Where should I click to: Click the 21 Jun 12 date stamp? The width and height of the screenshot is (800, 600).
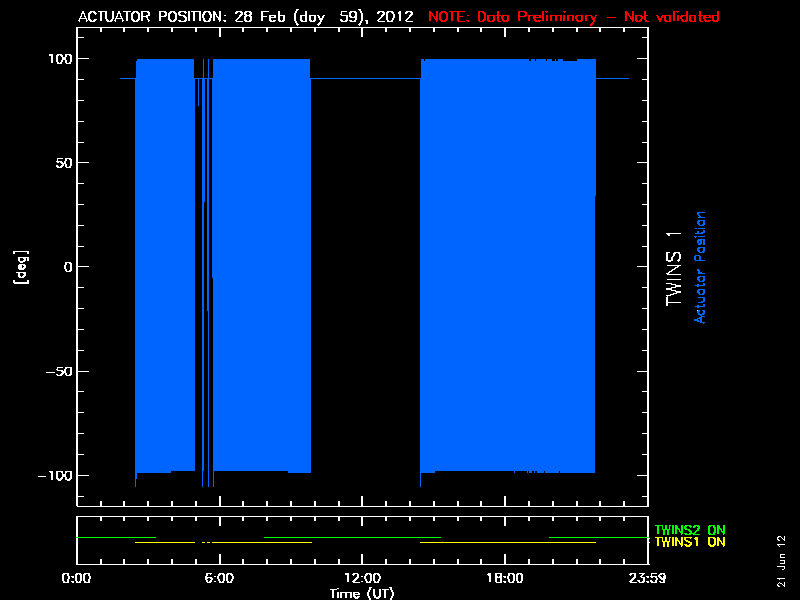pos(780,560)
